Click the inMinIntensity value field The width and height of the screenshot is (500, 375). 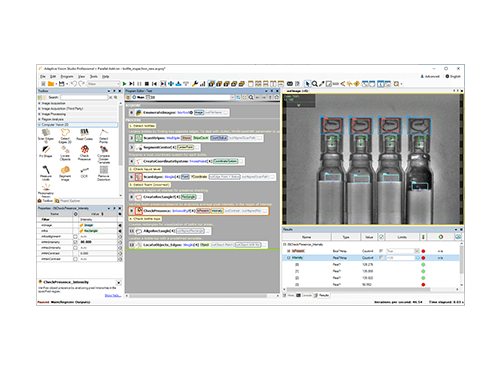98,242
